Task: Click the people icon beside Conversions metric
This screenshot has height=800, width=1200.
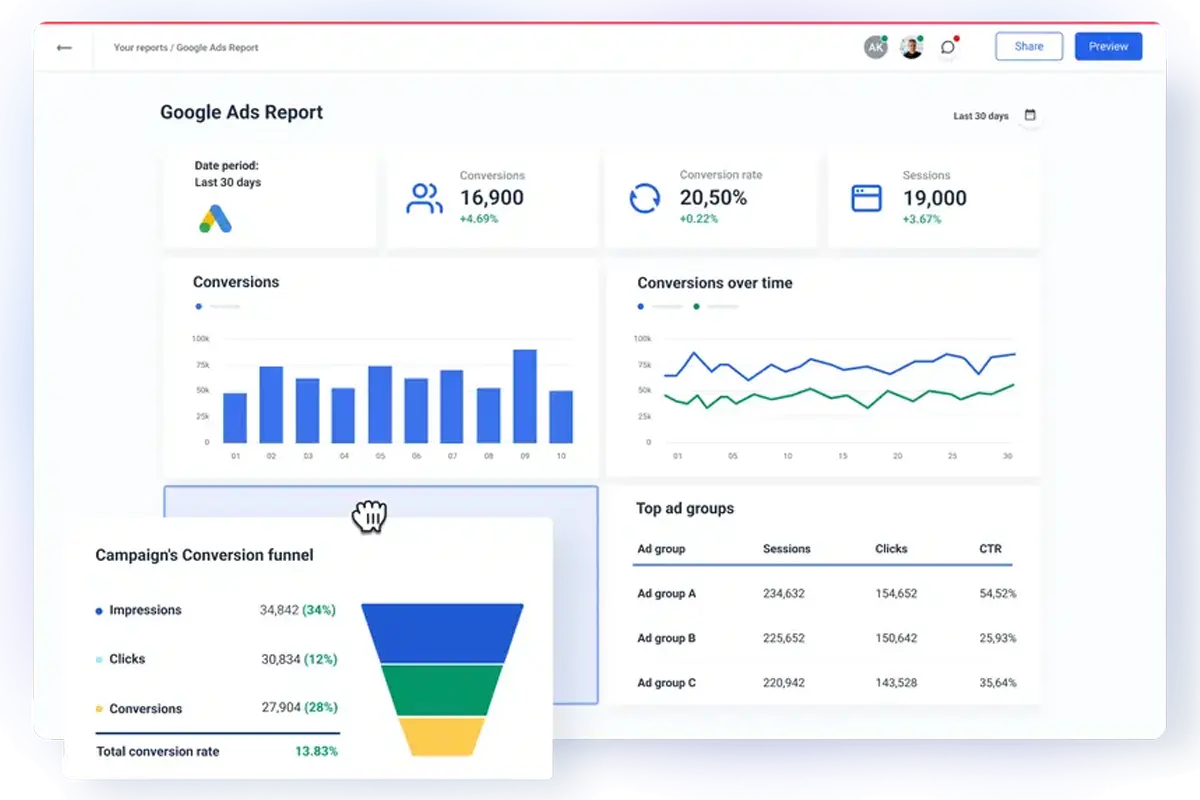Action: pyautogui.click(x=424, y=198)
